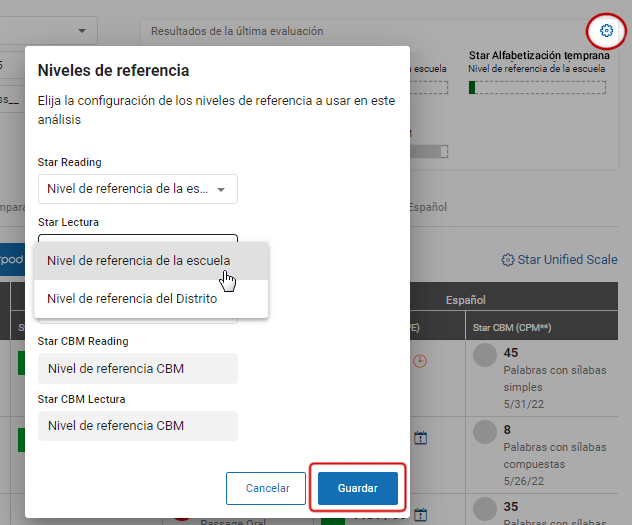This screenshot has height=525, width=632.
Task: Select the gray circle beside score 8
Action: pos(484,432)
